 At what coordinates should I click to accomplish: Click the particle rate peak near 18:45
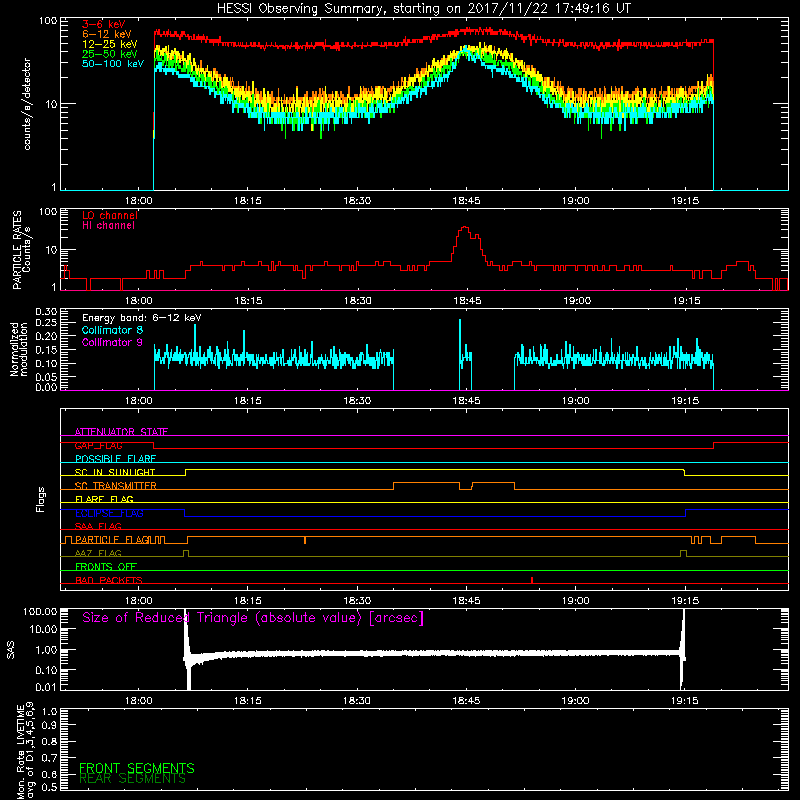point(465,228)
